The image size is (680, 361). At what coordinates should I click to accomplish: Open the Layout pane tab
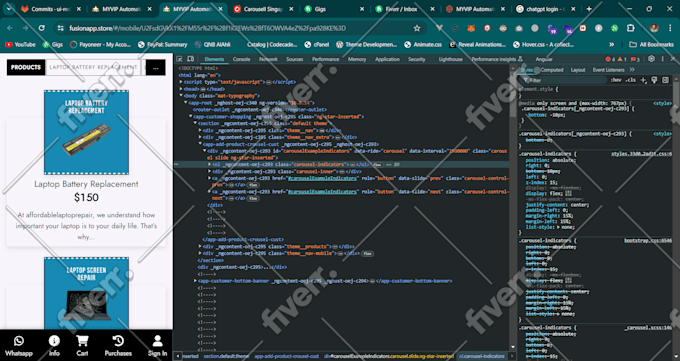click(x=578, y=70)
